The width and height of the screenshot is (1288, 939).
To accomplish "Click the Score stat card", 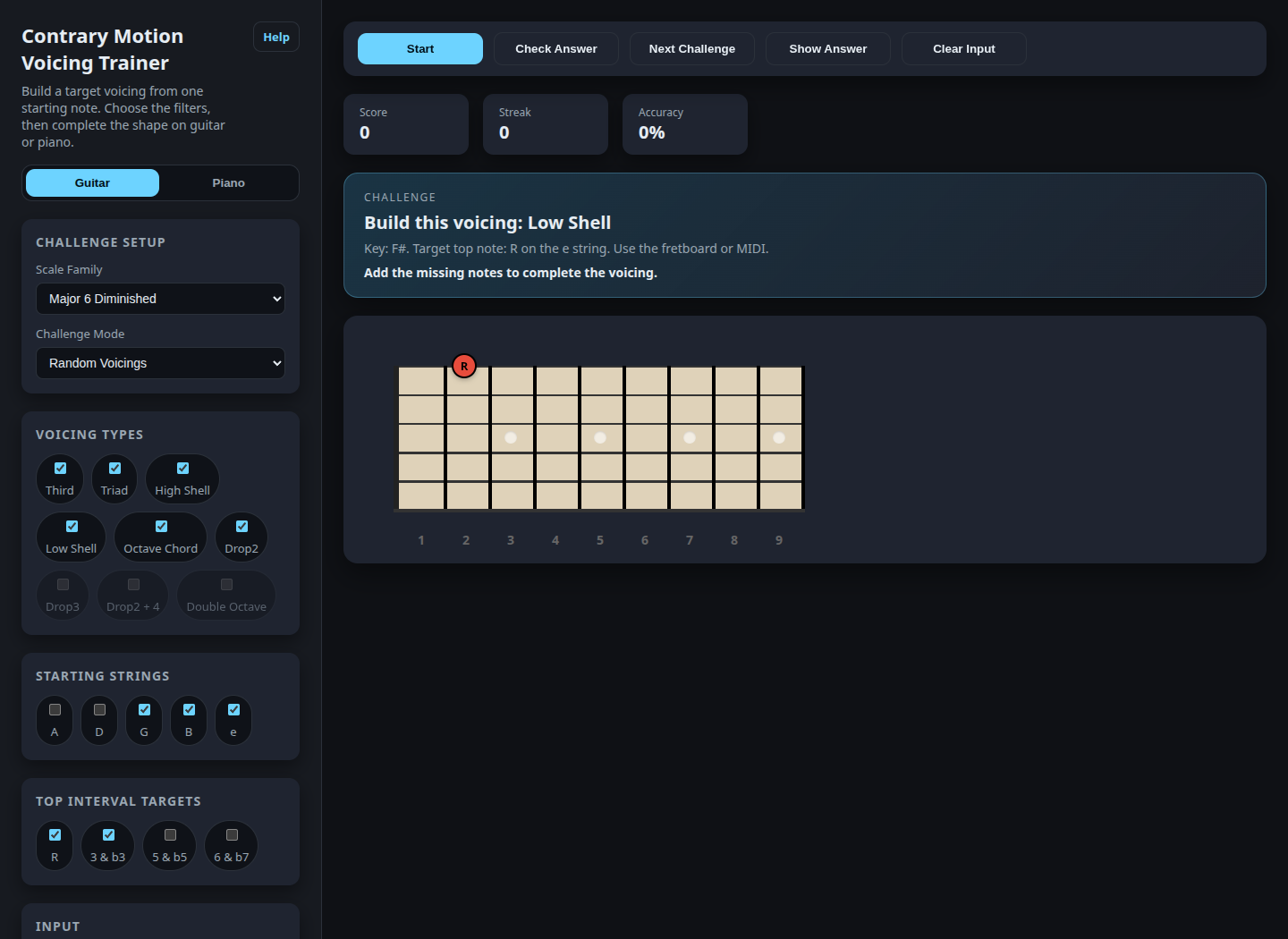I will [406, 124].
